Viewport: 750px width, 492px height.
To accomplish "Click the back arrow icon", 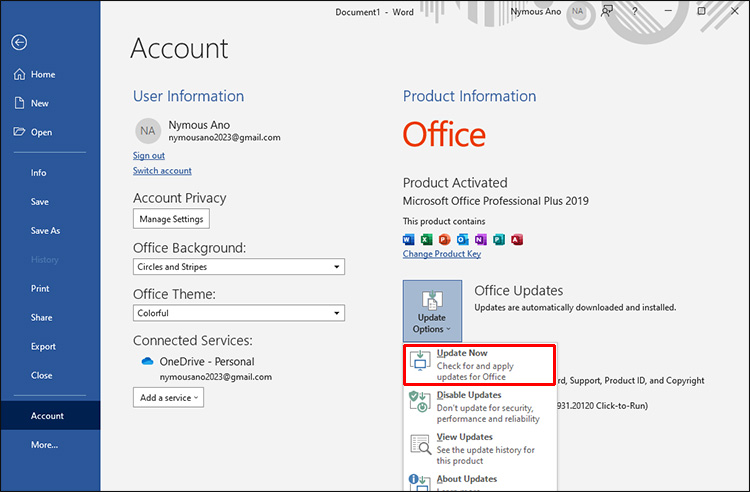I will click(x=19, y=42).
